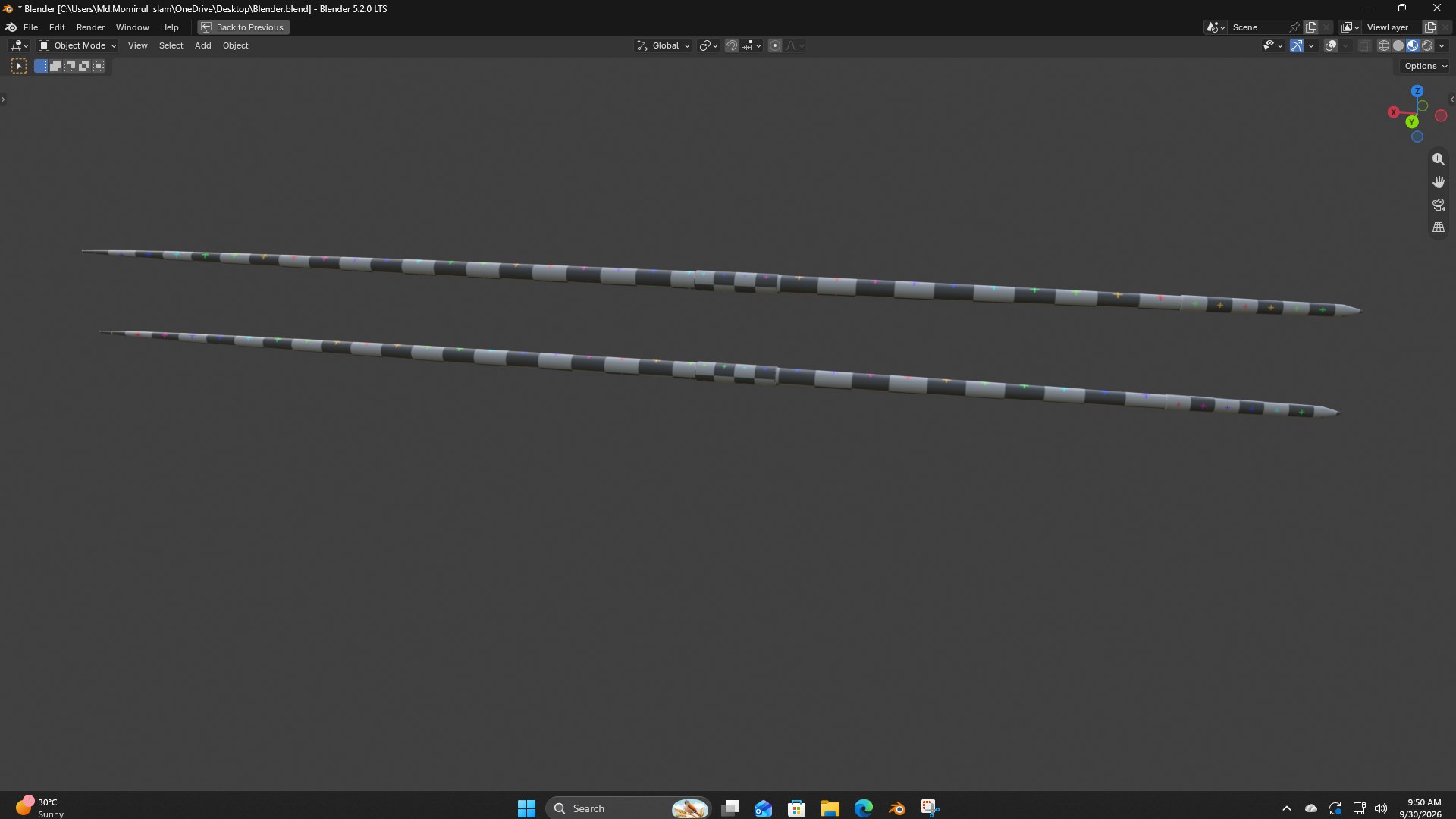Viewport: 1456px width, 819px height.
Task: Open the Render menu
Action: point(90,27)
